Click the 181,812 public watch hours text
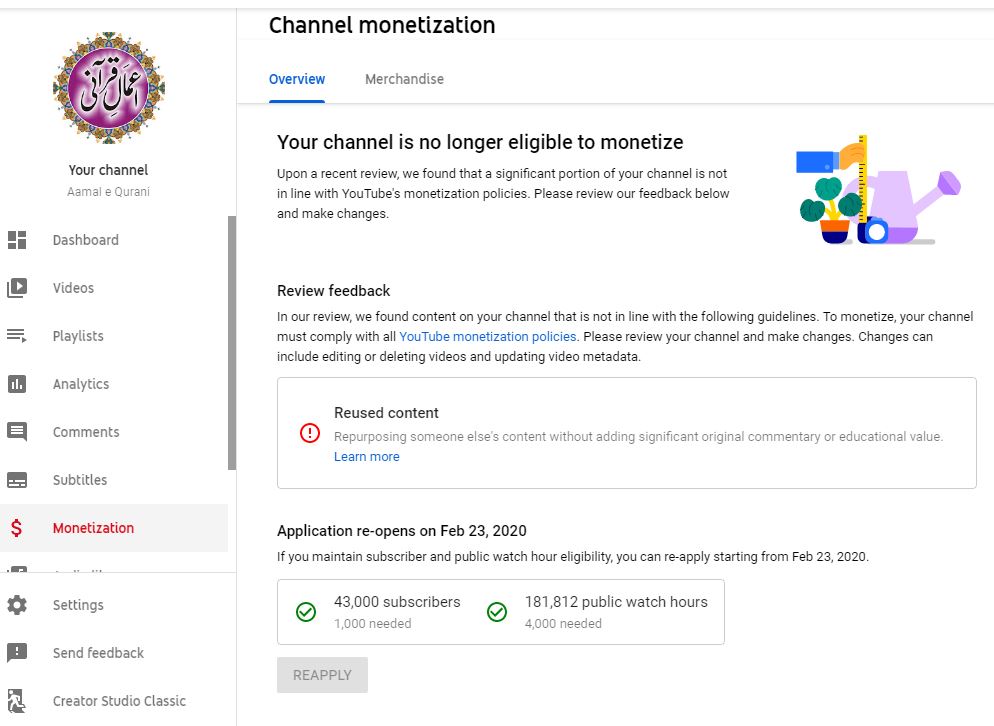Screen dimensions: 994x726 click(616, 602)
